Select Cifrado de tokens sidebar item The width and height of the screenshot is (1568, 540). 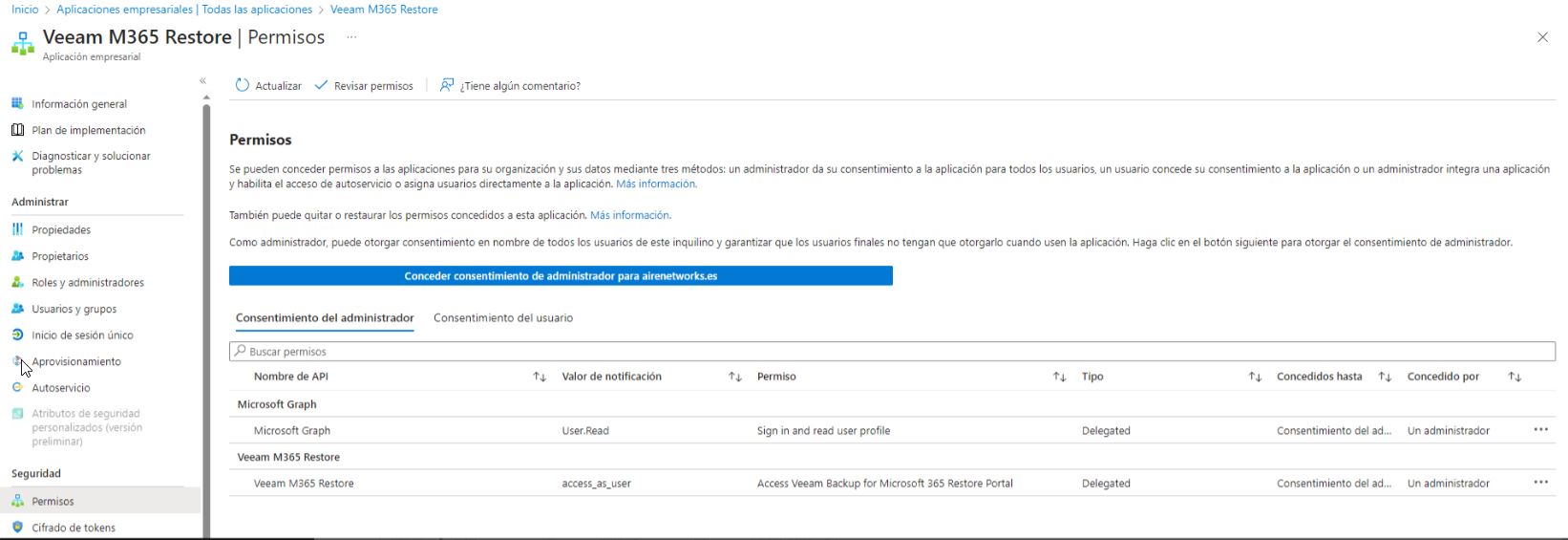click(x=73, y=528)
